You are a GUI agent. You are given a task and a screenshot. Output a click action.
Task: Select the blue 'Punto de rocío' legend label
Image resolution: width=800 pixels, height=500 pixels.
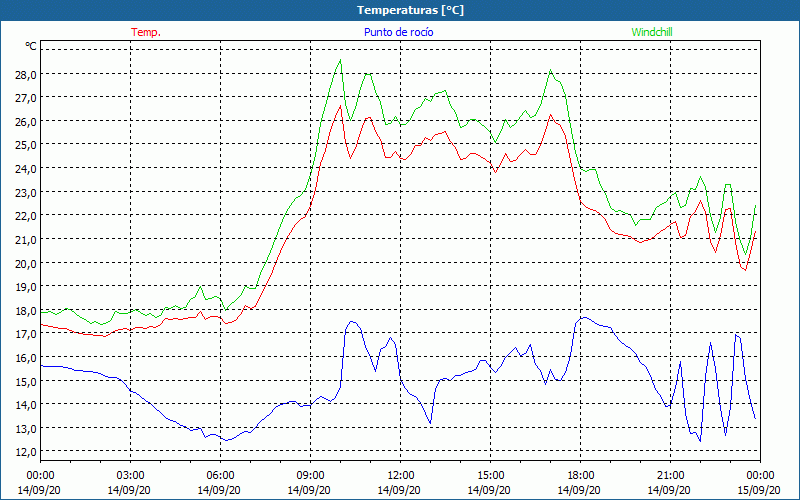398,32
